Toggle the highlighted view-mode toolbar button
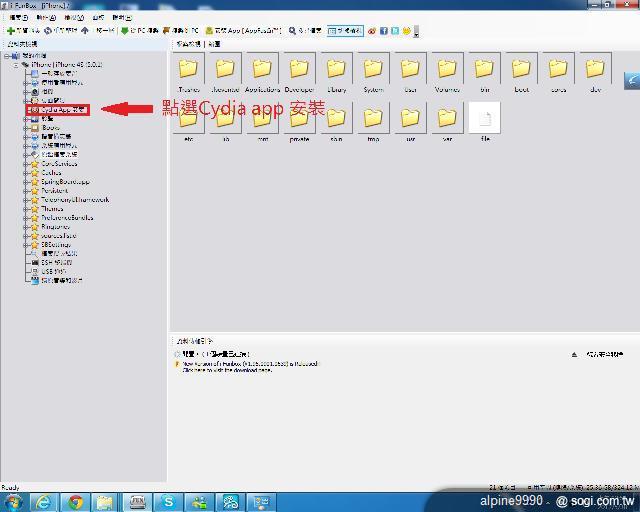640x512 pixels. (345, 31)
